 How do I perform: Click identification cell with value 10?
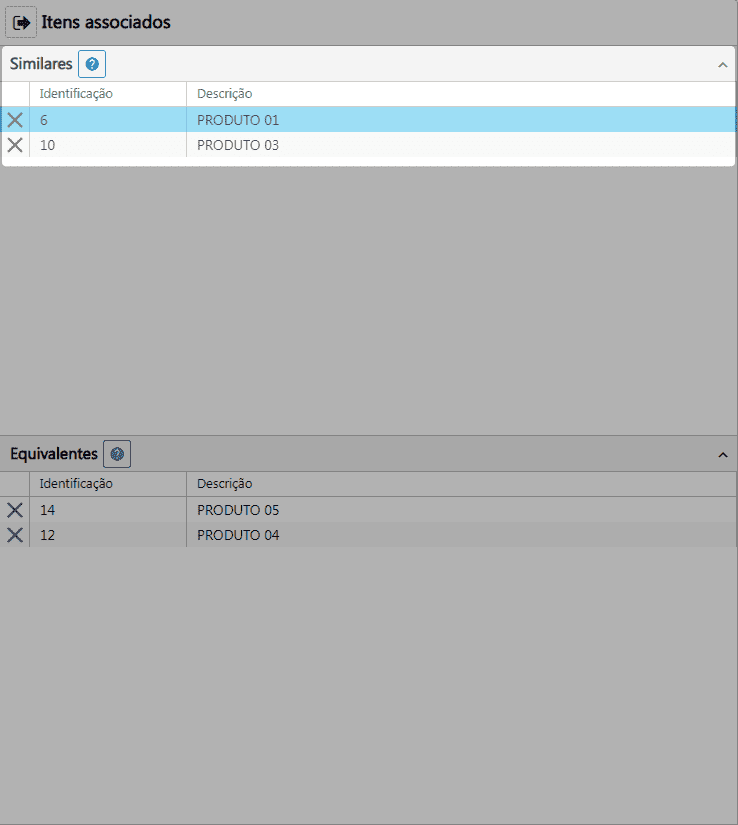[48, 145]
